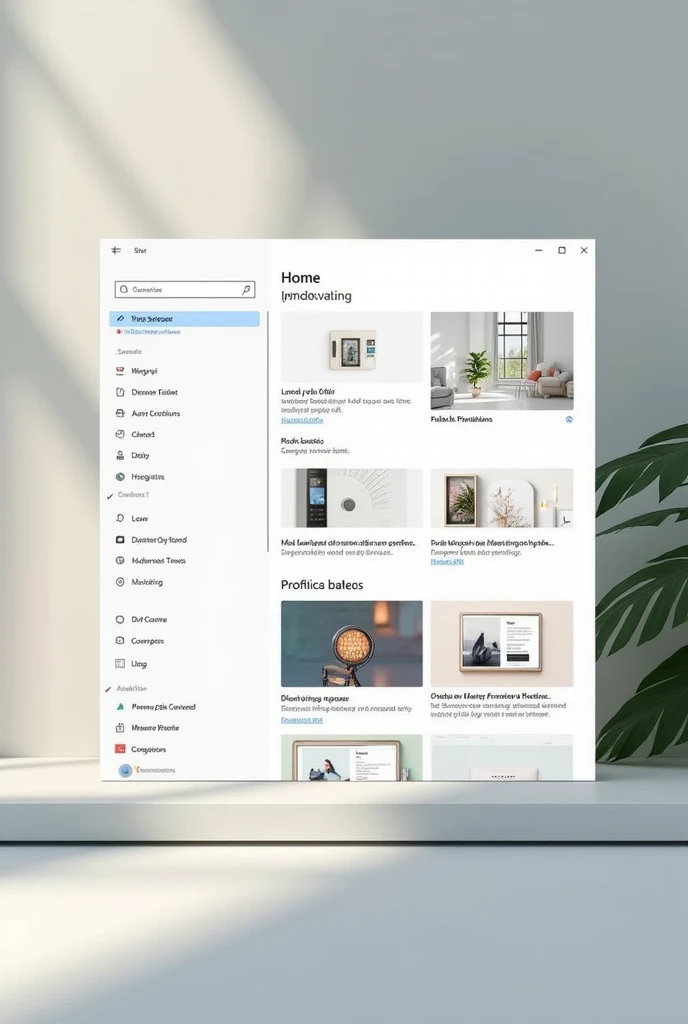Click the printer icon beside Auto Creations
The image size is (688, 1024).
tap(120, 413)
